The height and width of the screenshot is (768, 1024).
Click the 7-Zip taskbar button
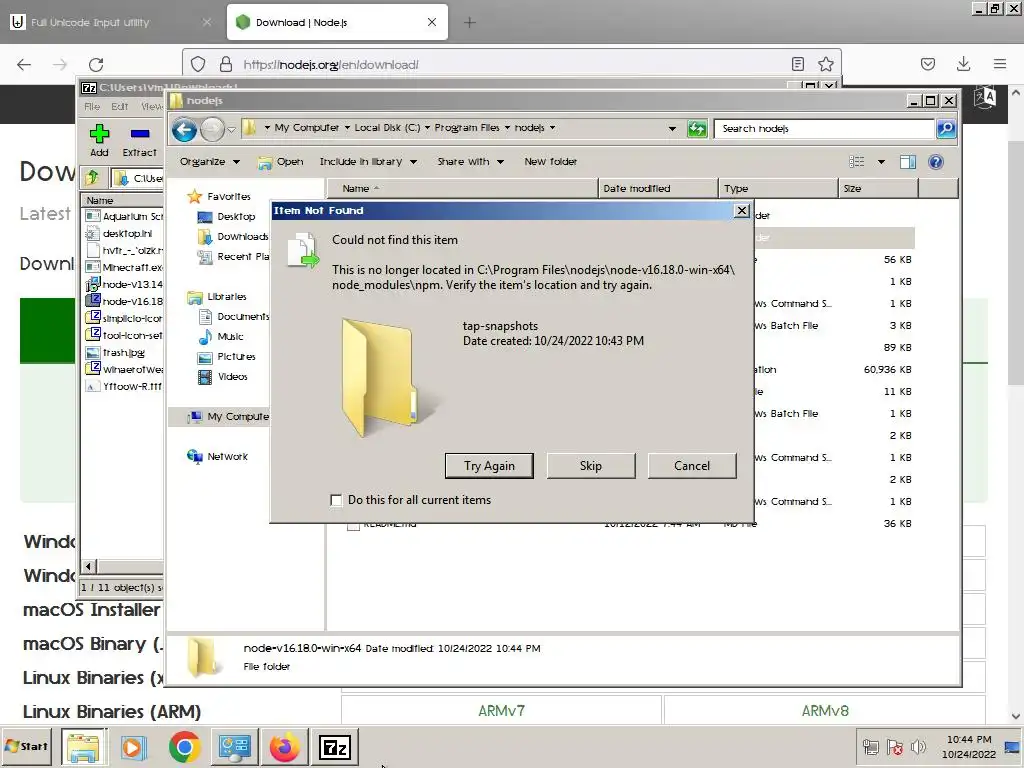click(x=334, y=747)
